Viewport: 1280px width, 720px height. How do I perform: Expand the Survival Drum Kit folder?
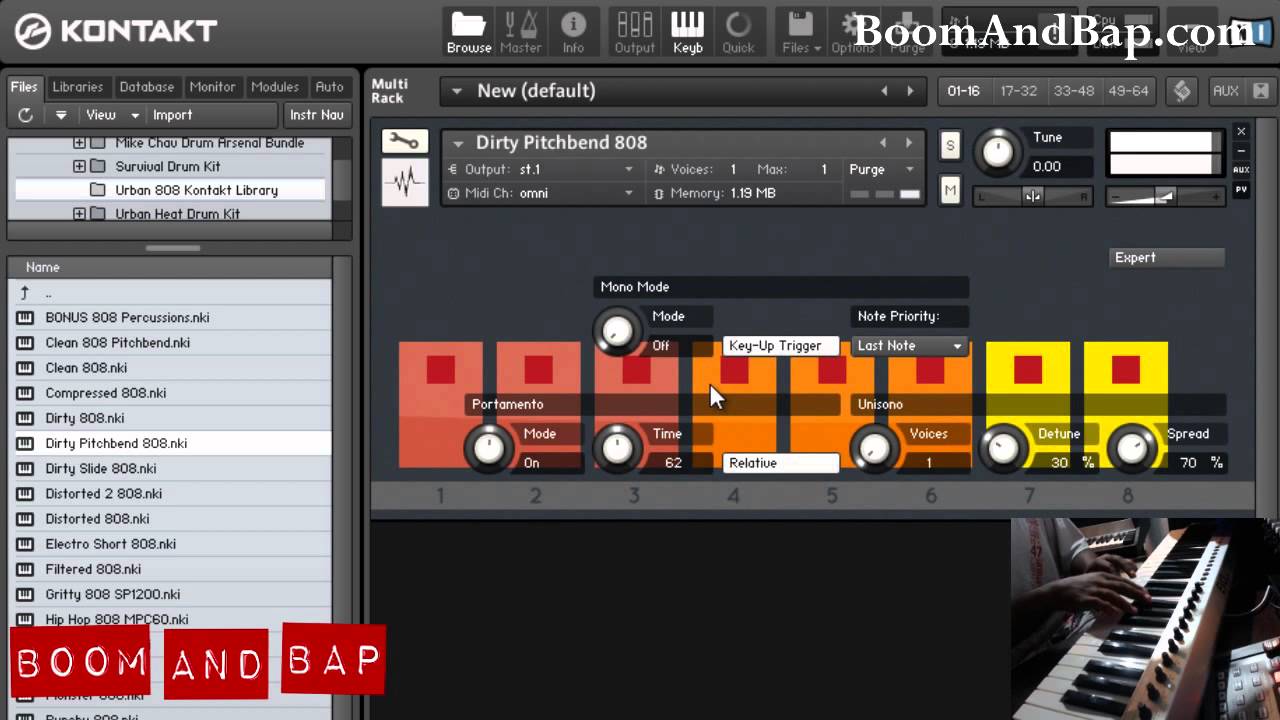(x=79, y=166)
